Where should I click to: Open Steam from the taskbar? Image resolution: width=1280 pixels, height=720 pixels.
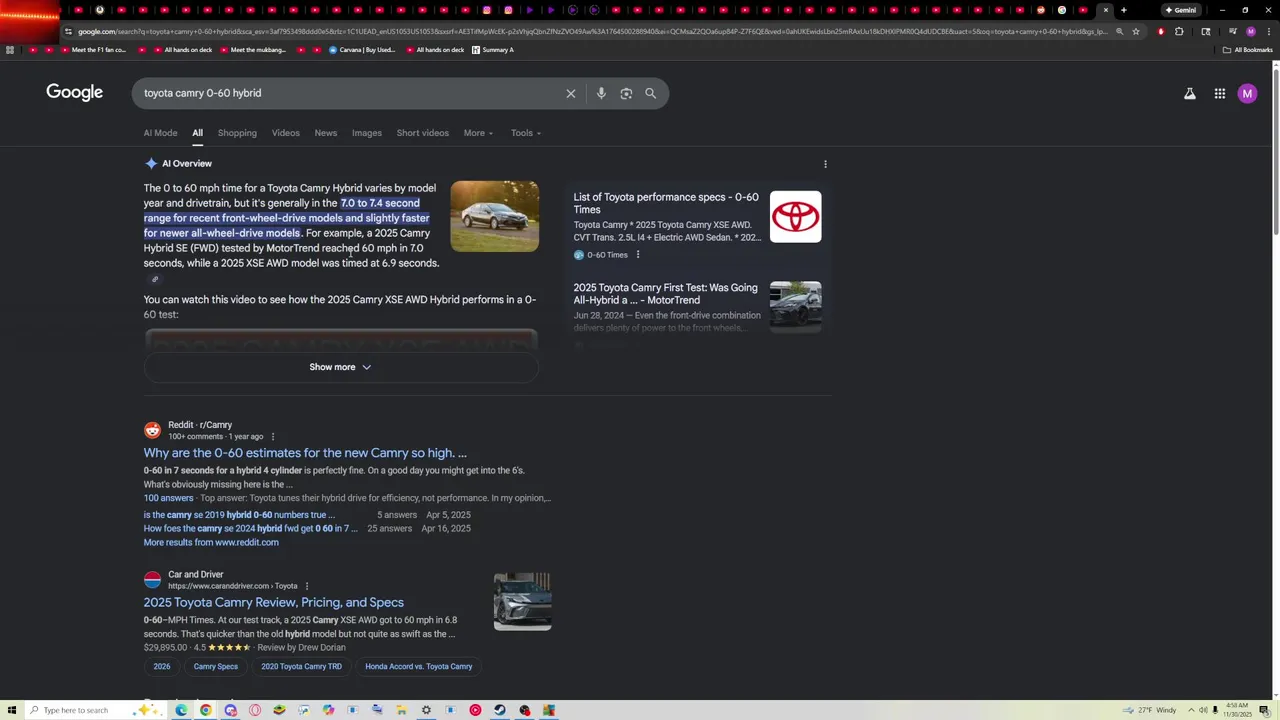tap(500, 710)
